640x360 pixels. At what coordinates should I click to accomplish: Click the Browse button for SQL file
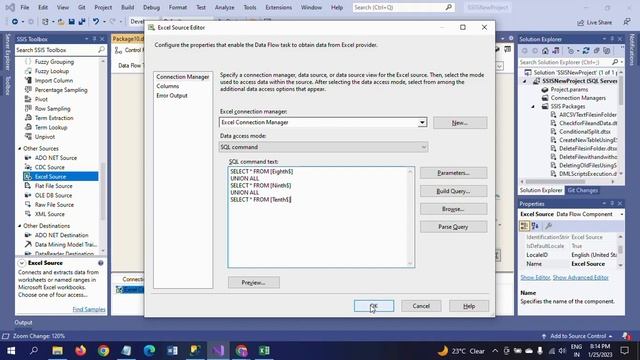click(453, 209)
